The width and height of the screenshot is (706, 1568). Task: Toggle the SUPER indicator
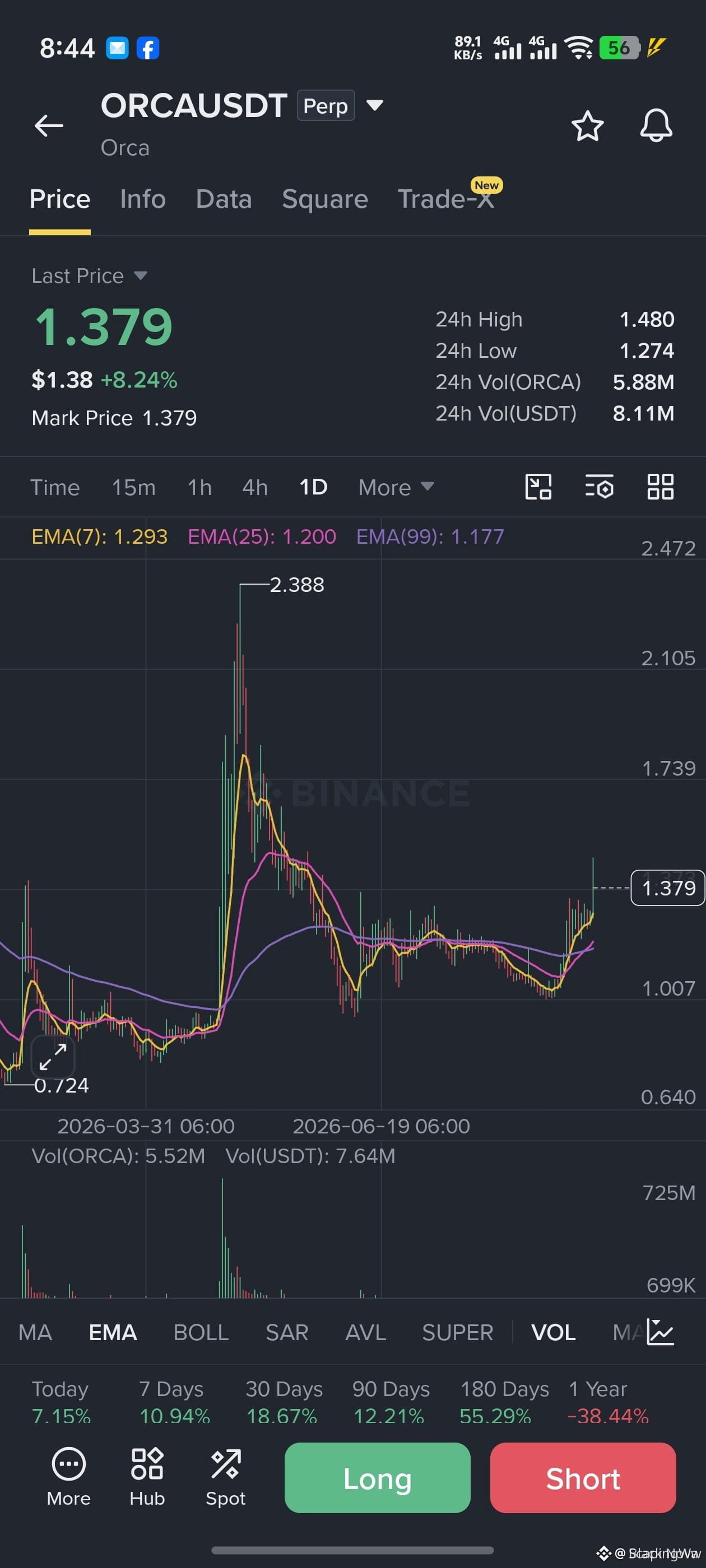(x=457, y=1332)
